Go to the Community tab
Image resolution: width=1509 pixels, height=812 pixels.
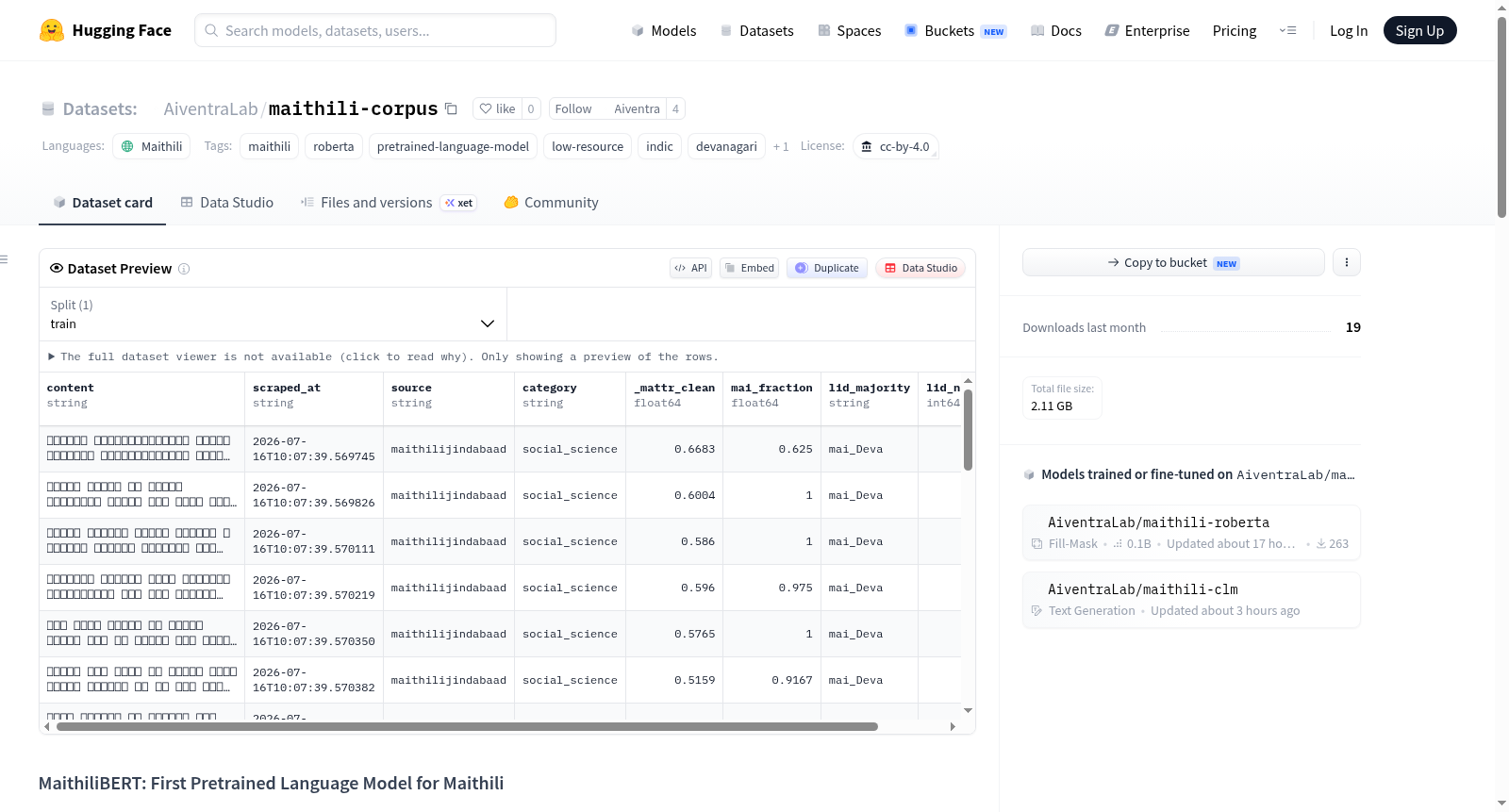point(551,202)
